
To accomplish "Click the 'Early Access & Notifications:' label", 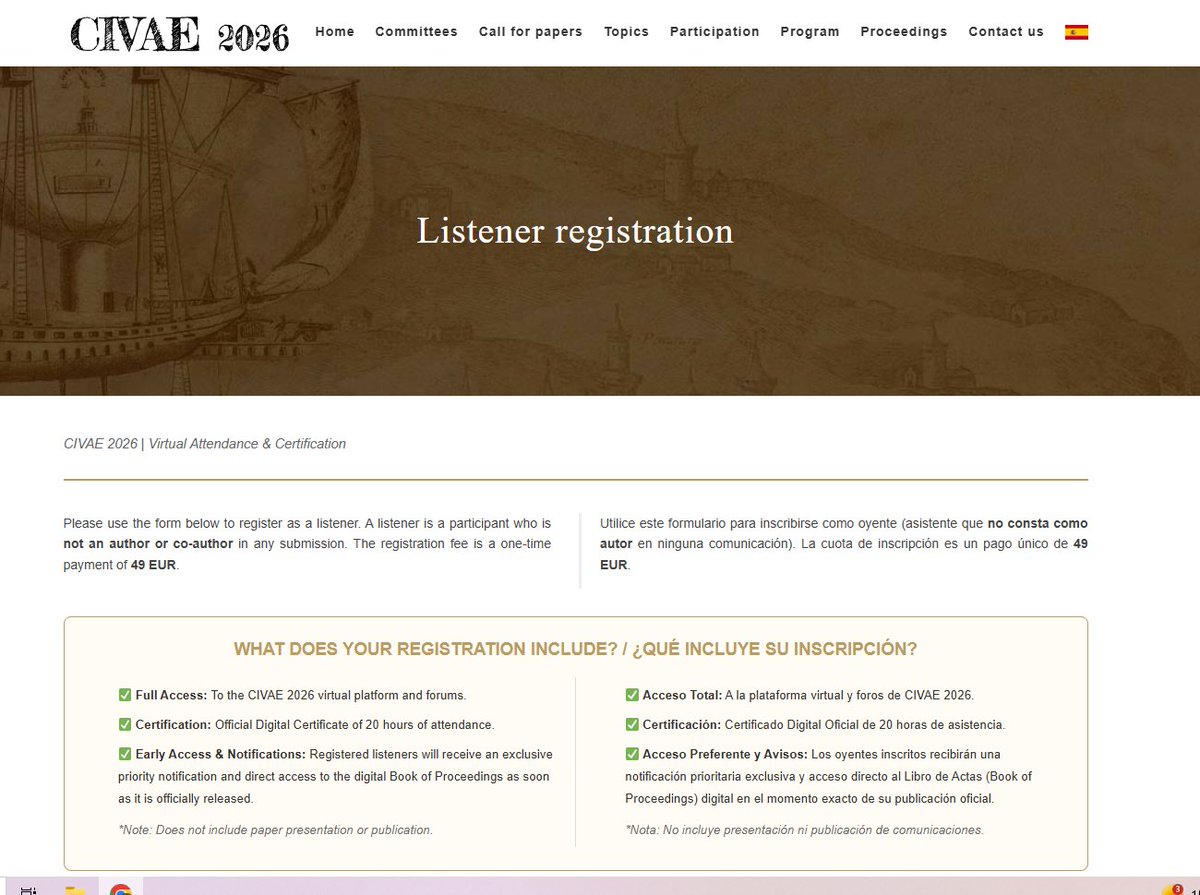I will 220,754.
